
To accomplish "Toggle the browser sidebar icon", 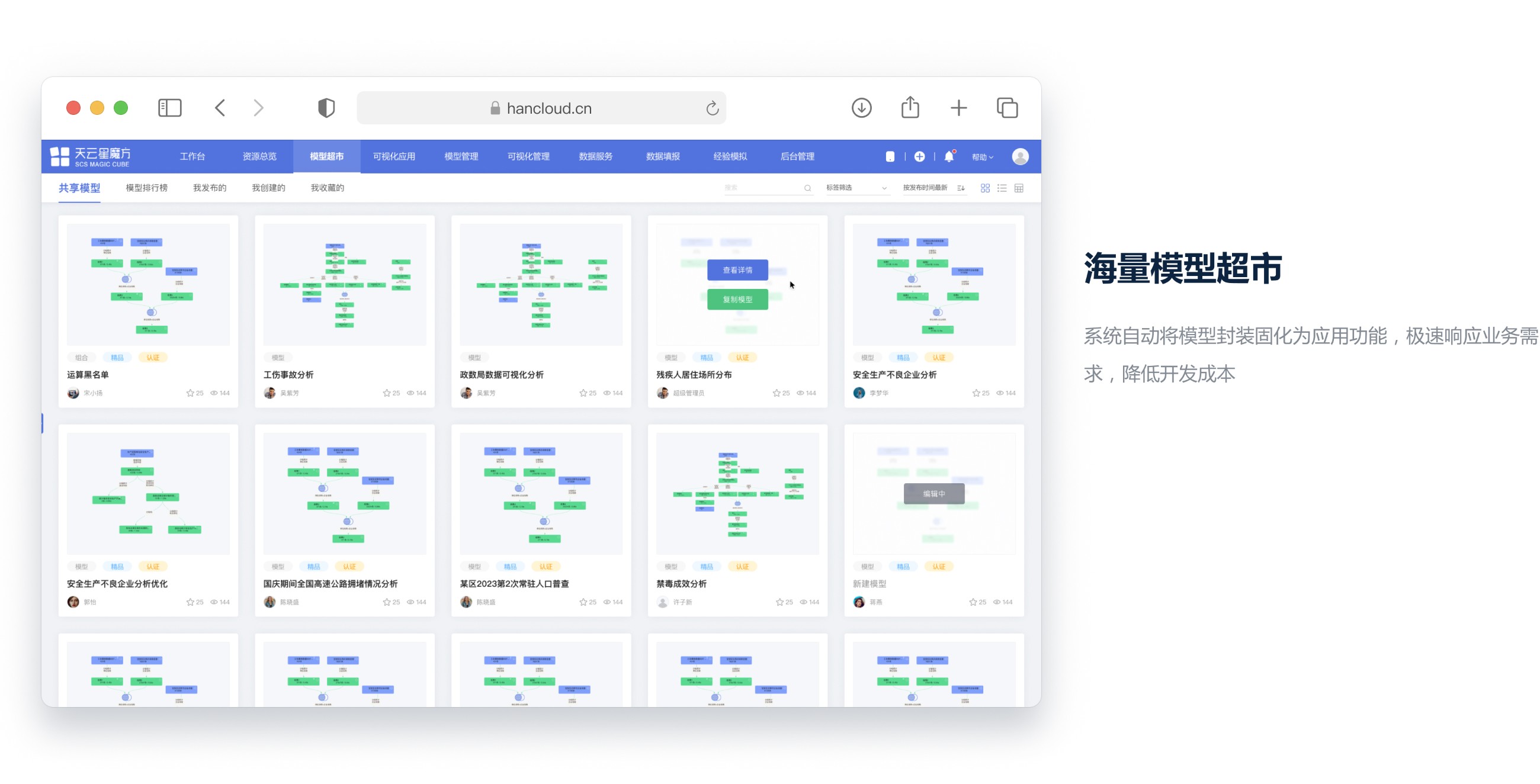I will pos(170,108).
